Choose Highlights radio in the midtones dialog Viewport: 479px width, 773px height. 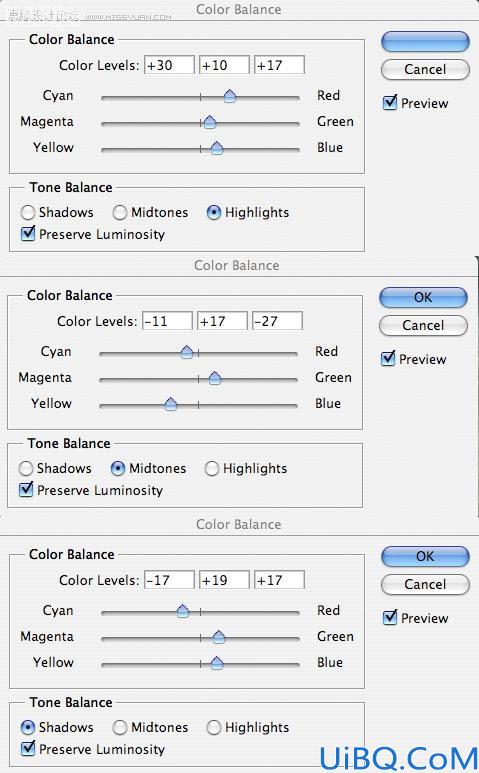click(x=211, y=468)
